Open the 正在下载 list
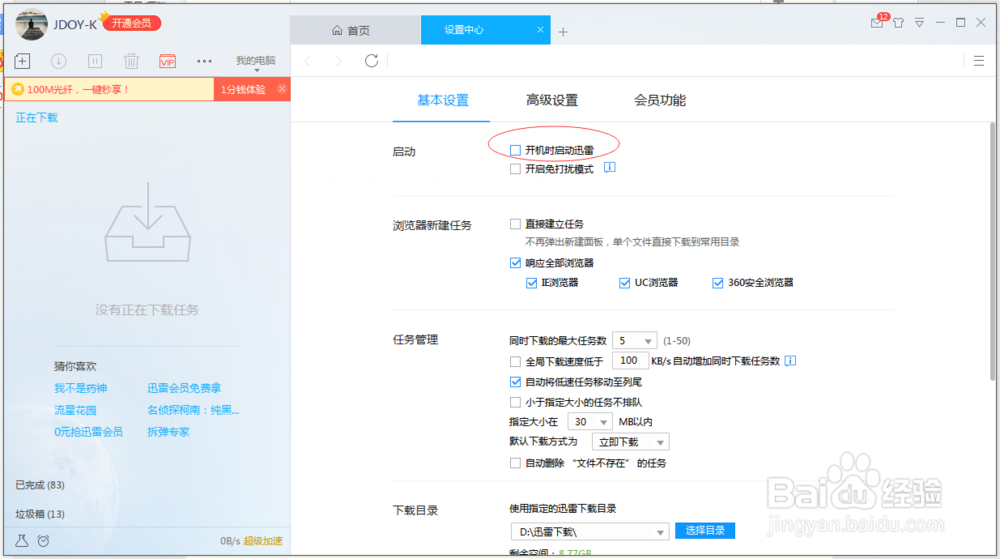Screen dimensions: 1000x559 click(x=36, y=118)
